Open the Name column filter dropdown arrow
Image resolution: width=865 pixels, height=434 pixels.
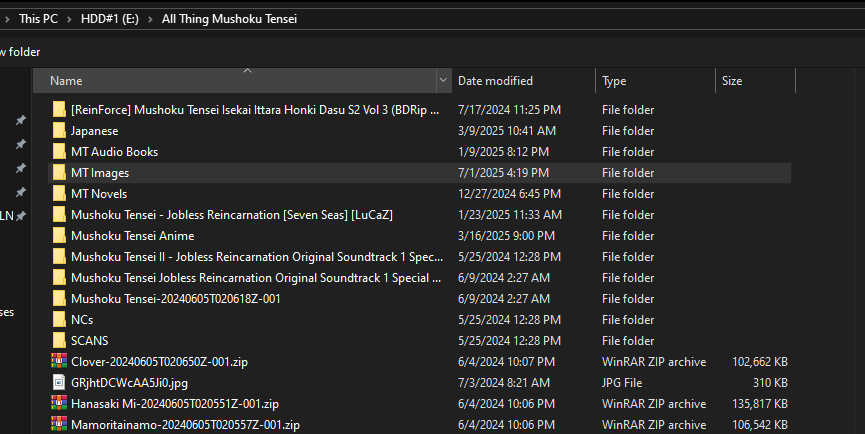[443, 81]
